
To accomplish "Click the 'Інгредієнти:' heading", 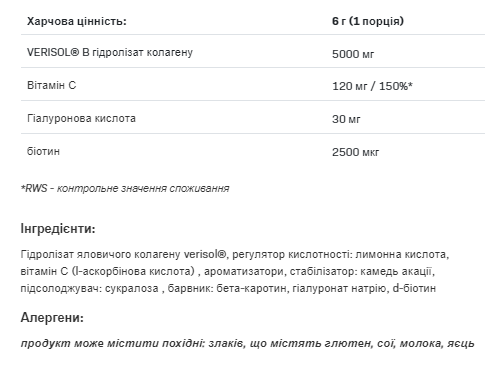I will point(58,229).
